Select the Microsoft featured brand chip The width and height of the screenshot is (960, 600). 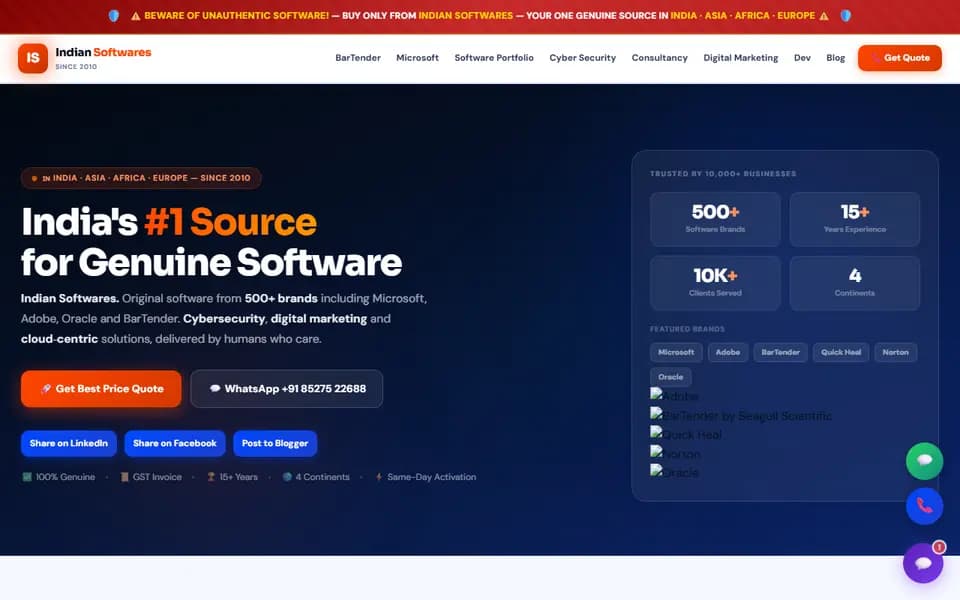coord(676,353)
